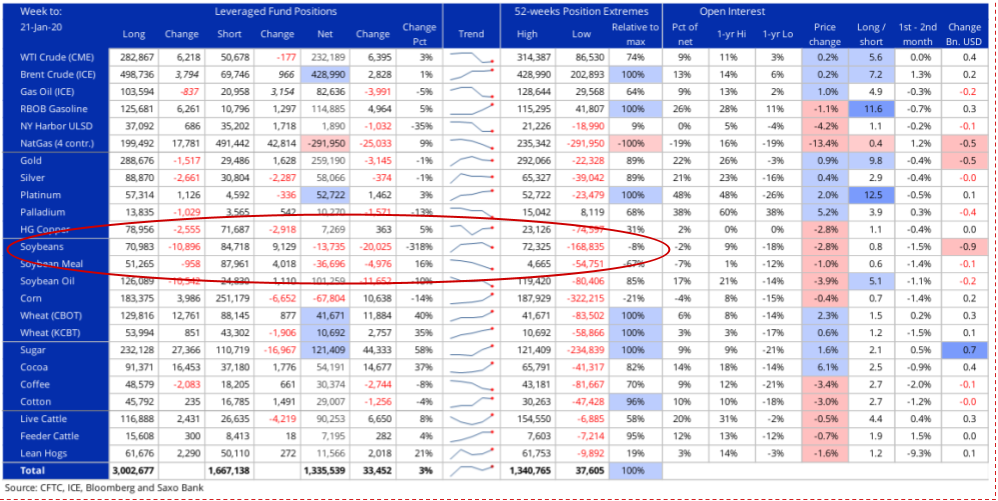This screenshot has height=501, width=998.
Task: Click the Total row label
Action: [x=34, y=469]
